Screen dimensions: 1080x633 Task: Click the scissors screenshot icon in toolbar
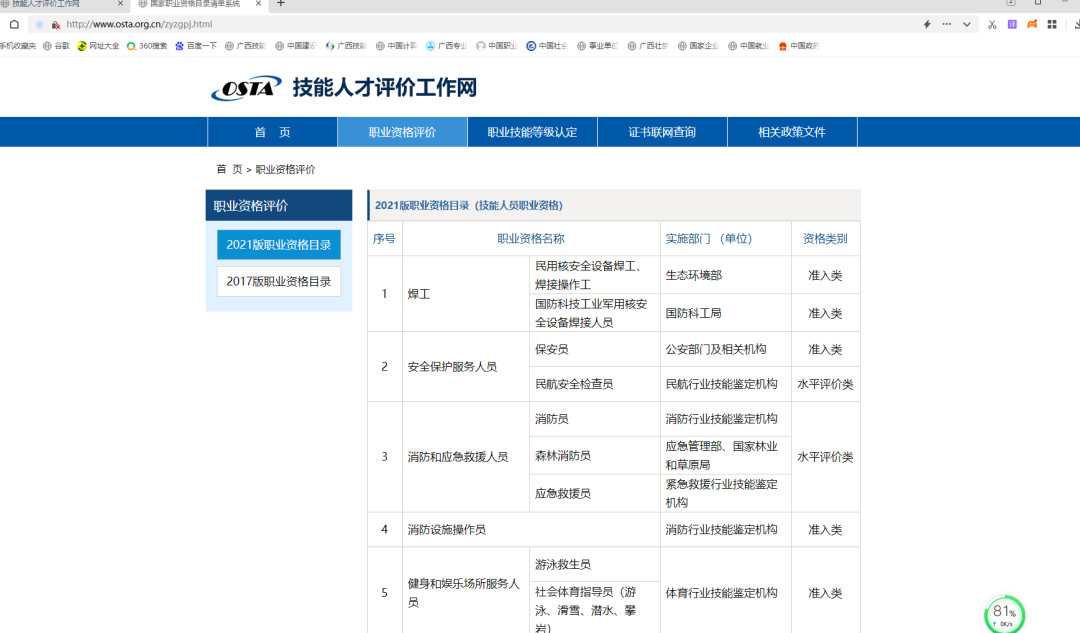[x=992, y=24]
